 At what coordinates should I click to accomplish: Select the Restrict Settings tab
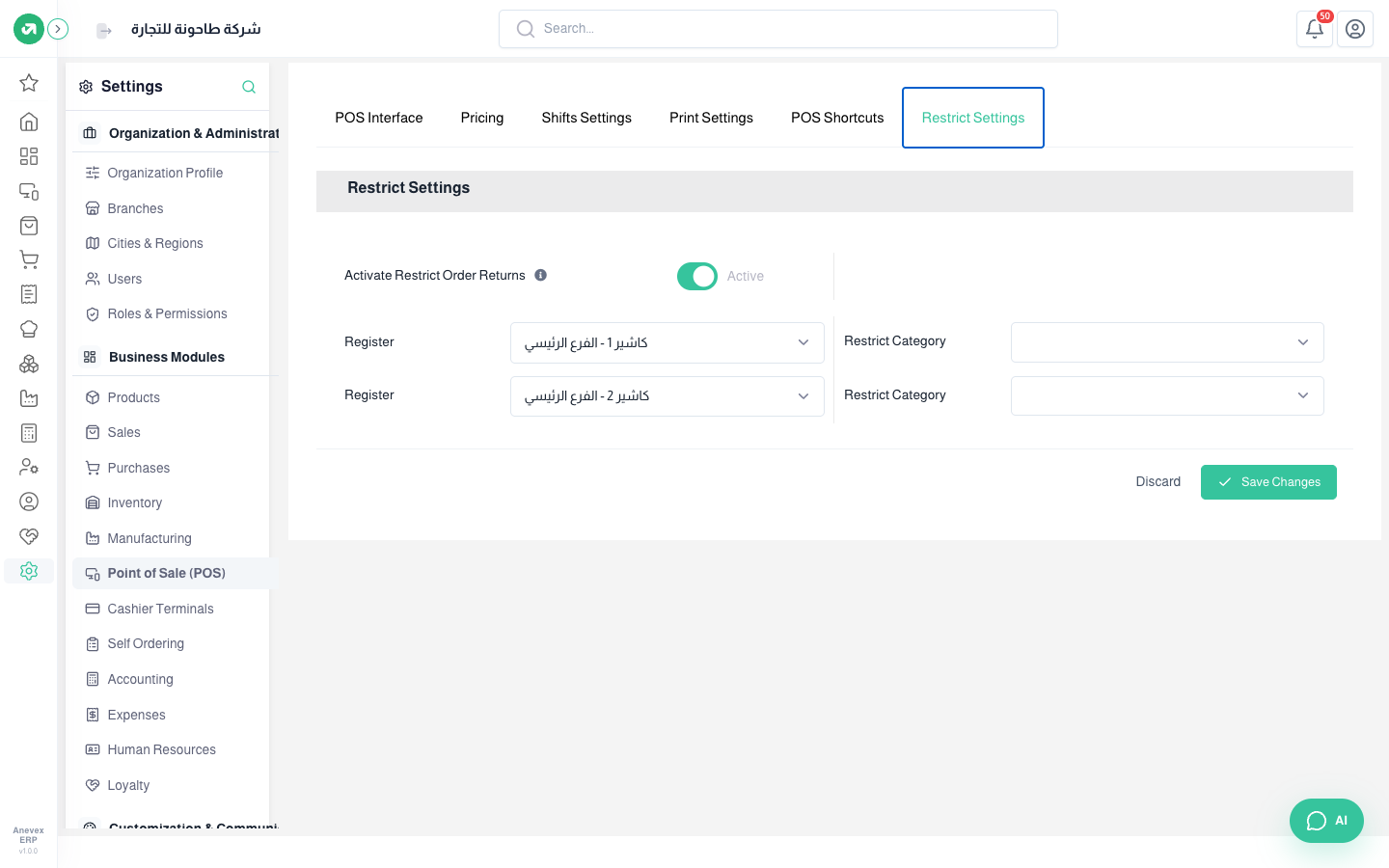pyautogui.click(x=973, y=118)
